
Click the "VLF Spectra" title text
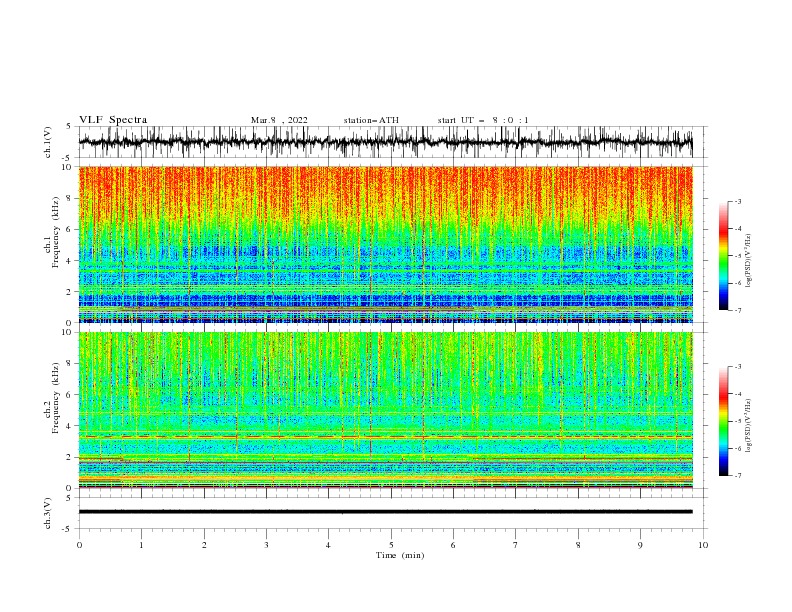pyautogui.click(x=113, y=120)
